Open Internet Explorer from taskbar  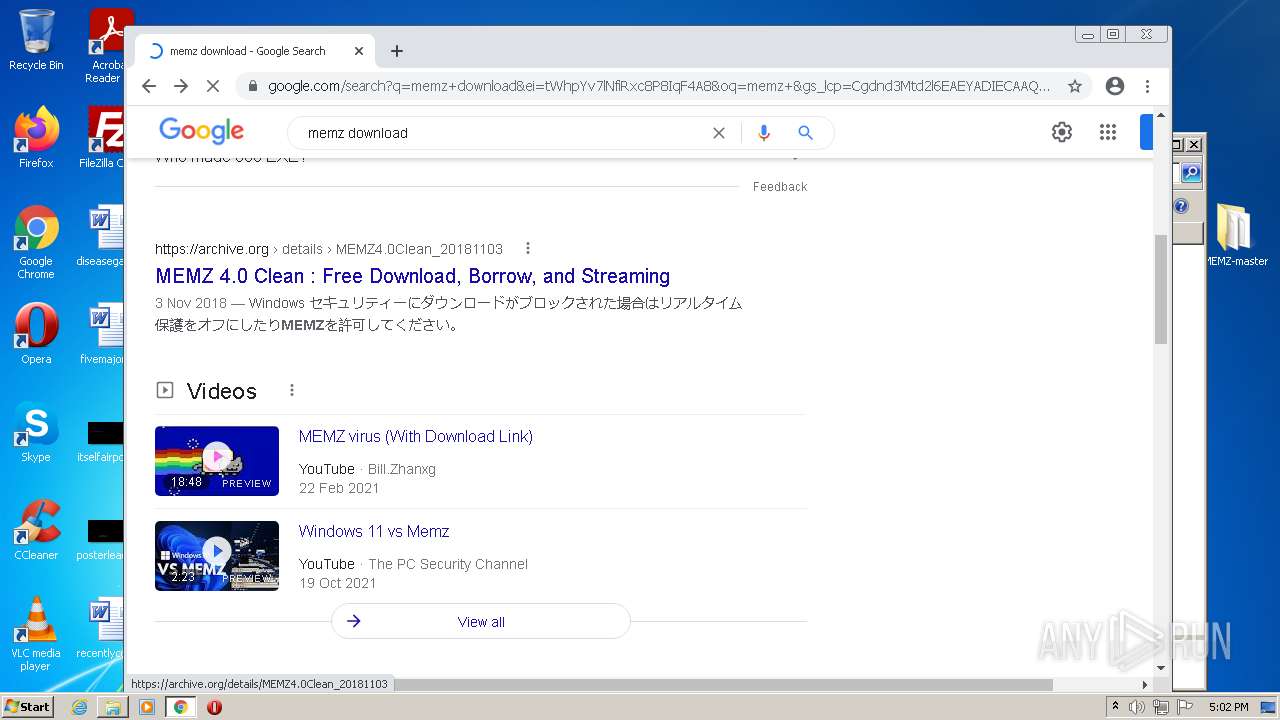[x=79, y=707]
